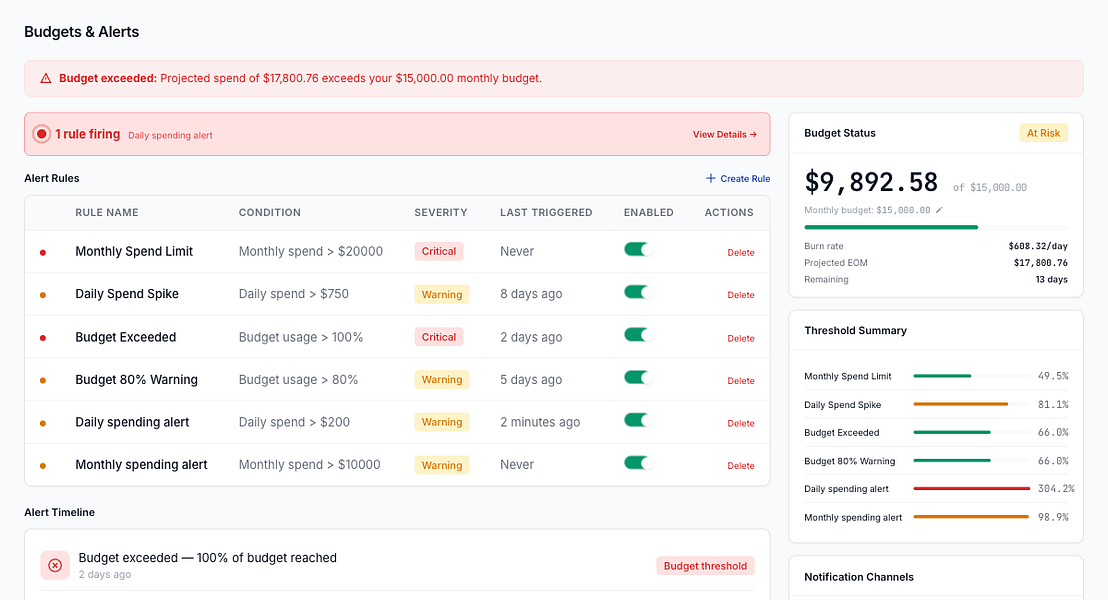Click the plus icon beside Create Rule
Screen dimensions: 1108x600
[711, 178]
